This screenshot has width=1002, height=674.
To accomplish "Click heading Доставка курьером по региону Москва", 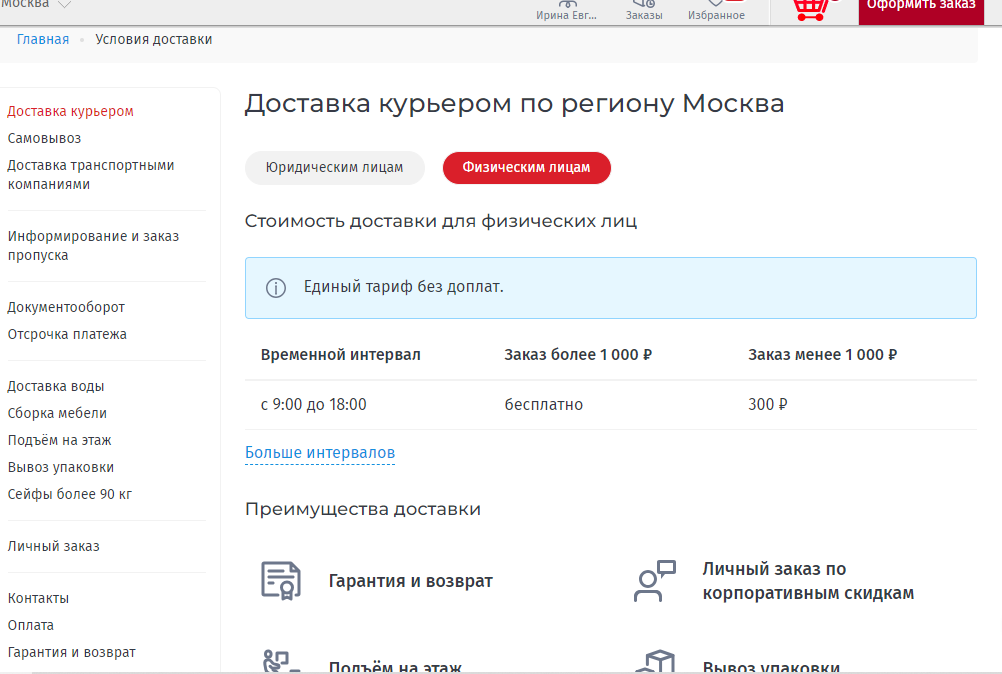I will [514, 103].
